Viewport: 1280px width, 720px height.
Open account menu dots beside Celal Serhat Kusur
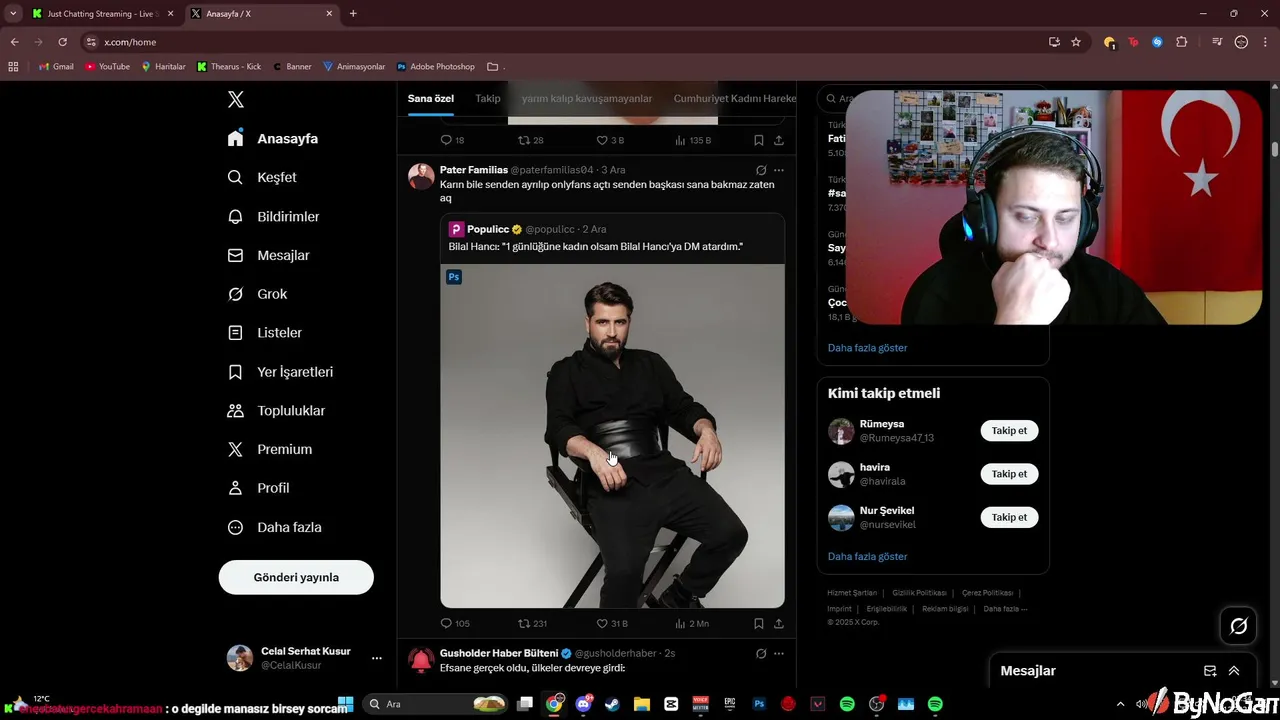[376, 658]
